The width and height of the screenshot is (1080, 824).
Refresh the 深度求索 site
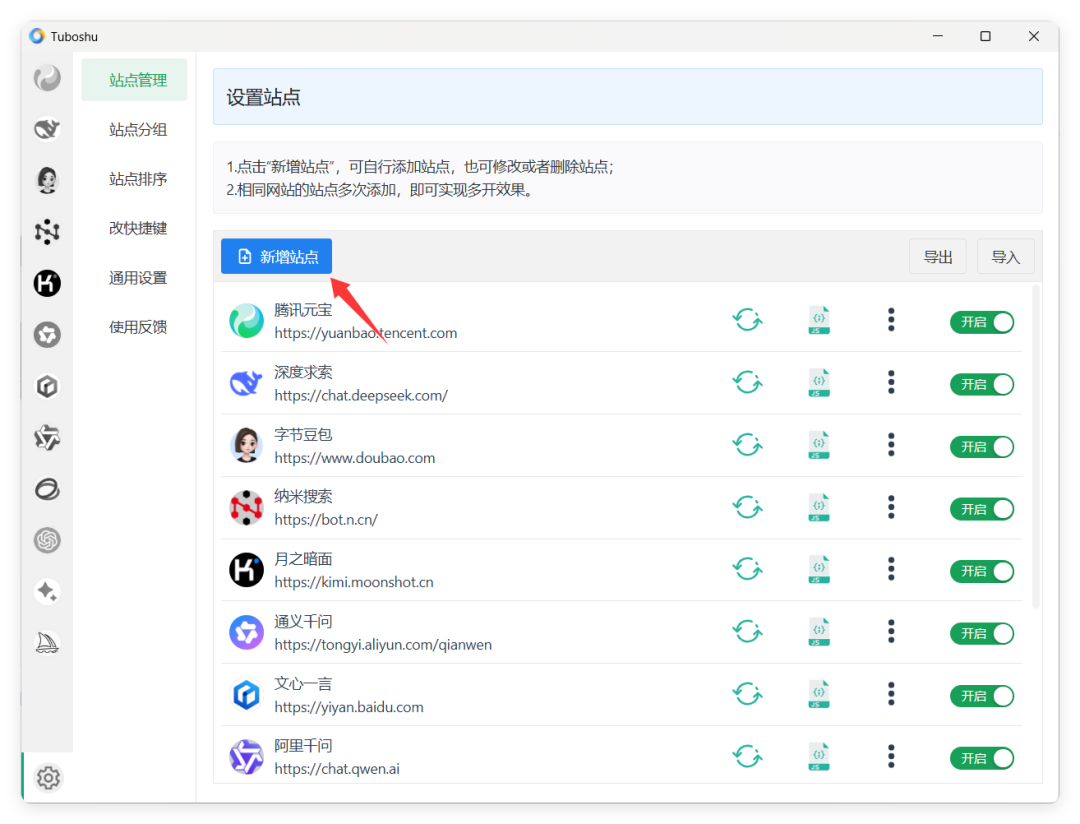coord(747,382)
